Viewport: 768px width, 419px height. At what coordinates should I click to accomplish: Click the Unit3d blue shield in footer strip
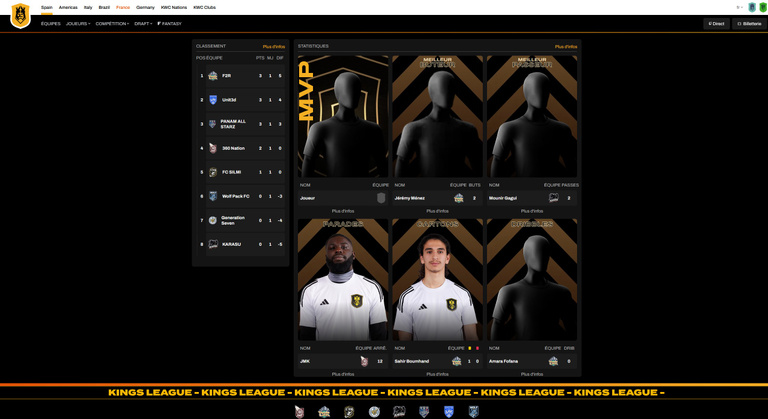(x=449, y=412)
